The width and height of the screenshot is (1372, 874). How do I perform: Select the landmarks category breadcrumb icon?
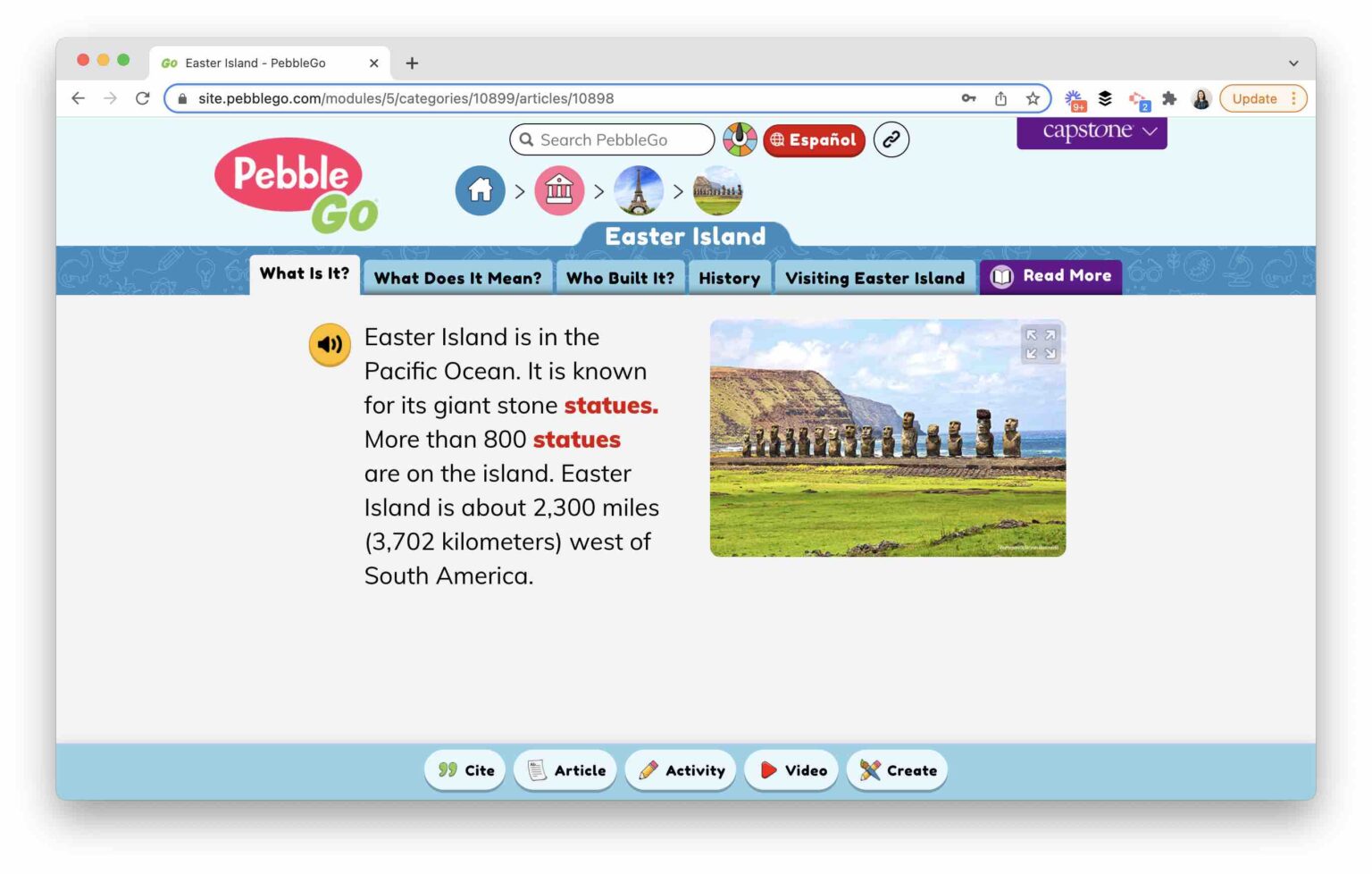point(559,190)
